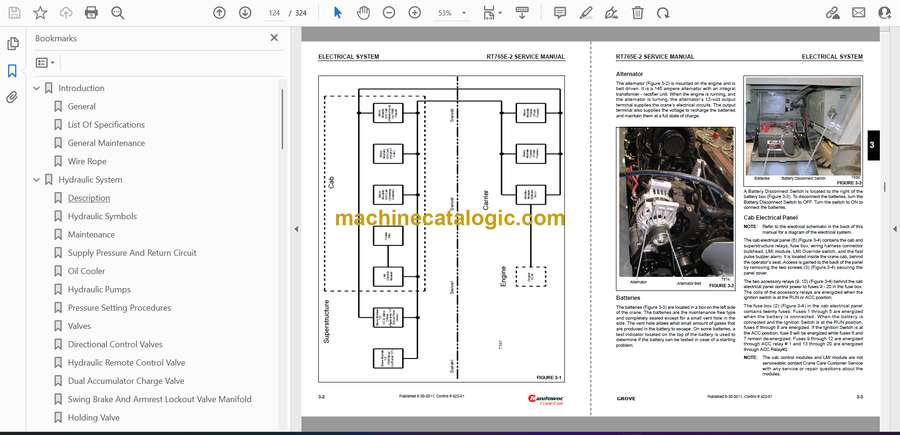The image size is (900, 435).
Task: Click the zoom in plus icon
Action: pyautogui.click(x=412, y=13)
